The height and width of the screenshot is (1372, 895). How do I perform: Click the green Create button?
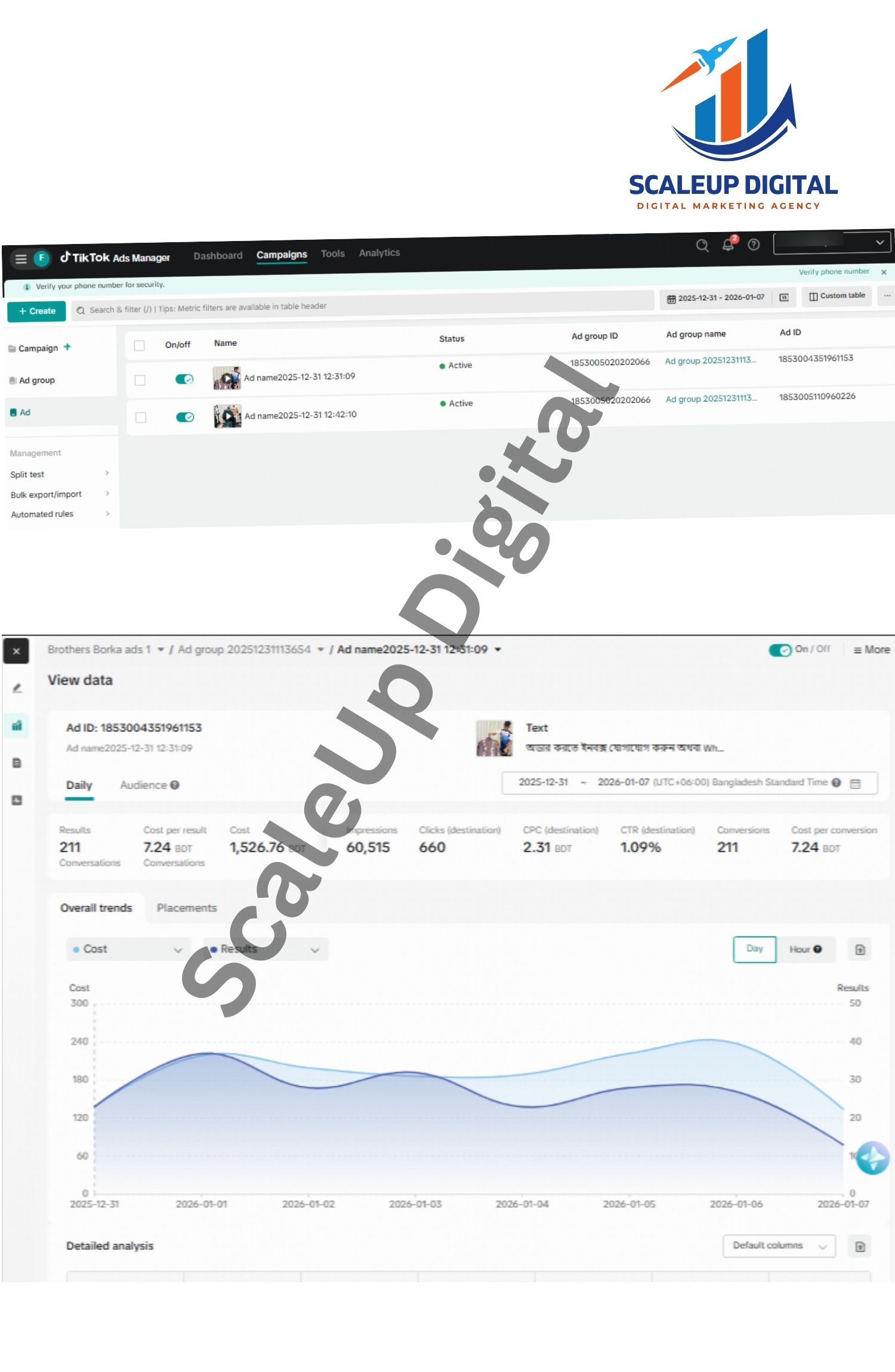click(x=36, y=311)
